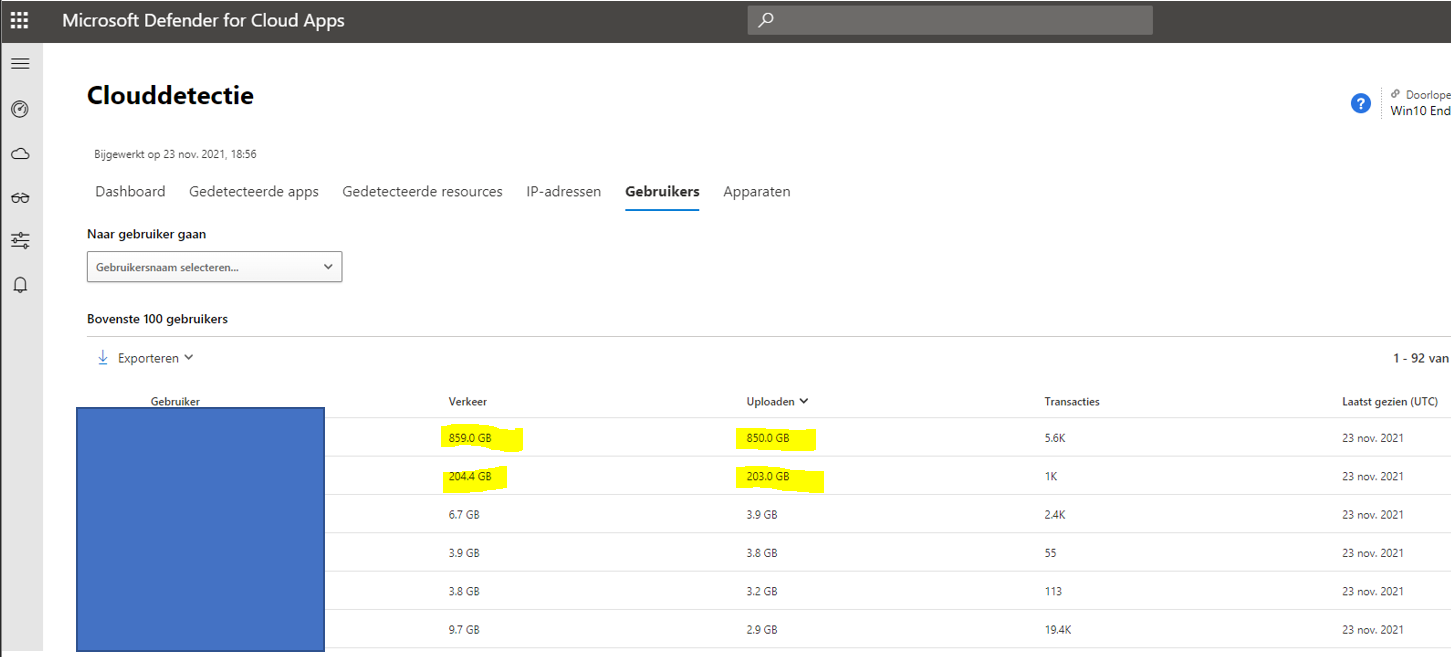Click the Bovenste 100 gebruikers heading
Screen dimensions: 1451x657
[x=158, y=319]
